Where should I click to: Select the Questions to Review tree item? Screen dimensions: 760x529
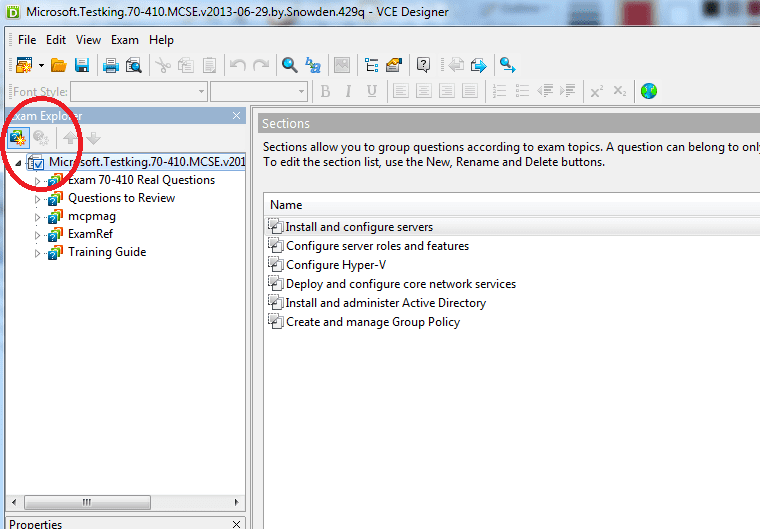(x=121, y=198)
